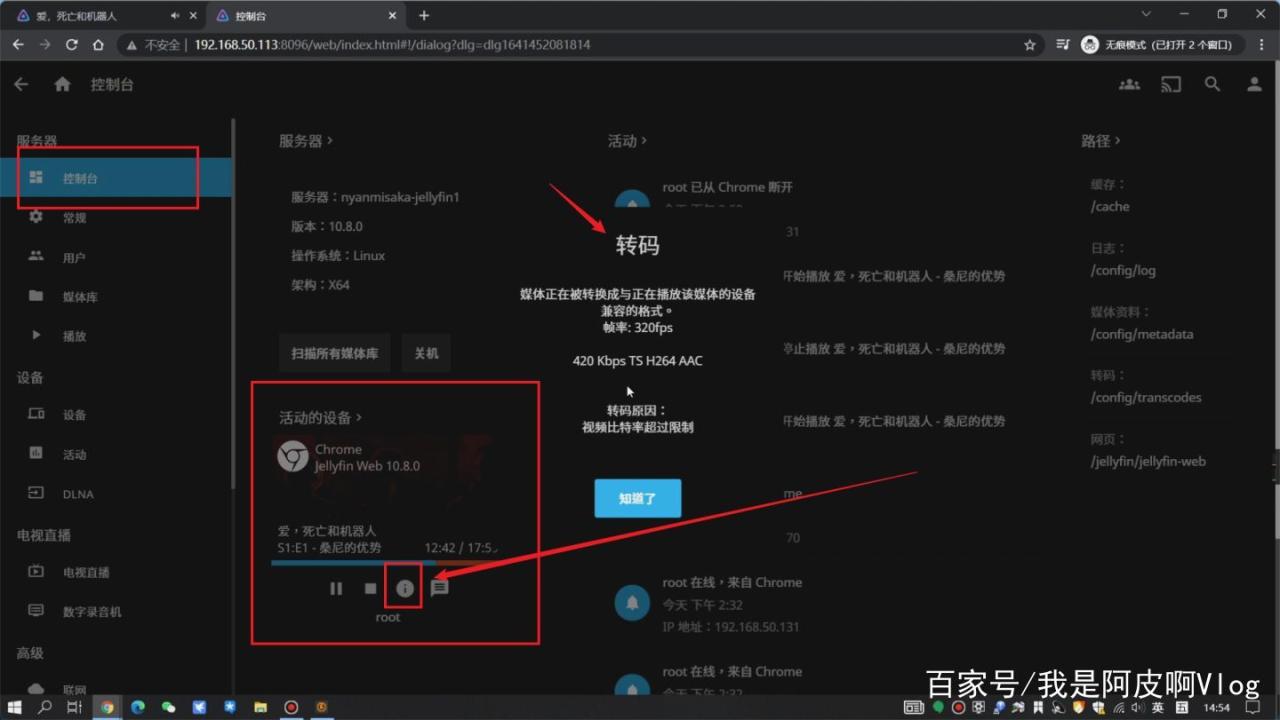Click the browser forward button
The height and width of the screenshot is (720, 1280).
(x=45, y=45)
